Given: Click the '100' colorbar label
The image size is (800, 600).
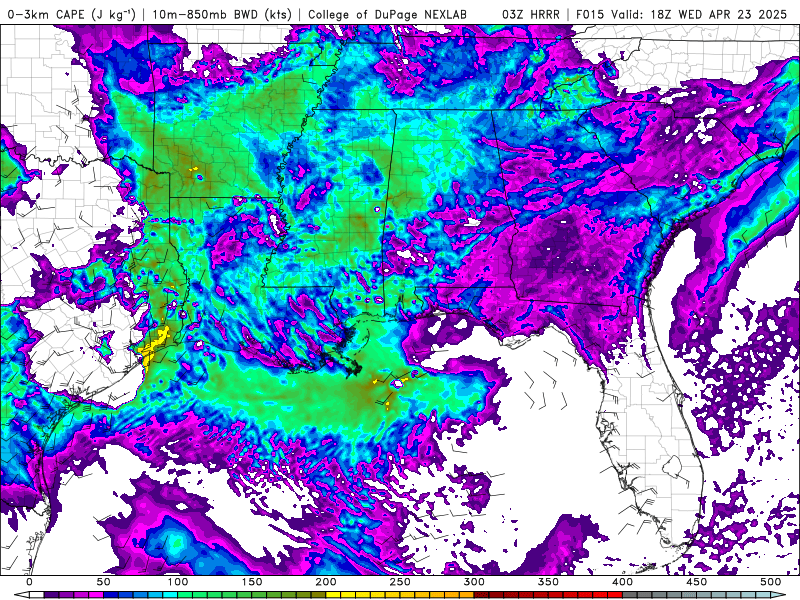Looking at the screenshot, I should pos(178,582).
